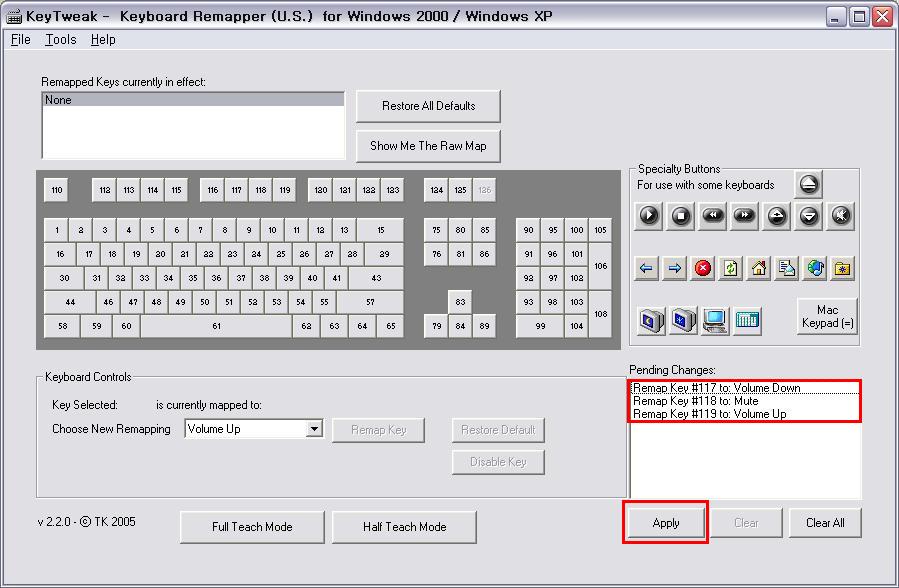
Task: Select keyboard key 118
Action: (x=261, y=190)
